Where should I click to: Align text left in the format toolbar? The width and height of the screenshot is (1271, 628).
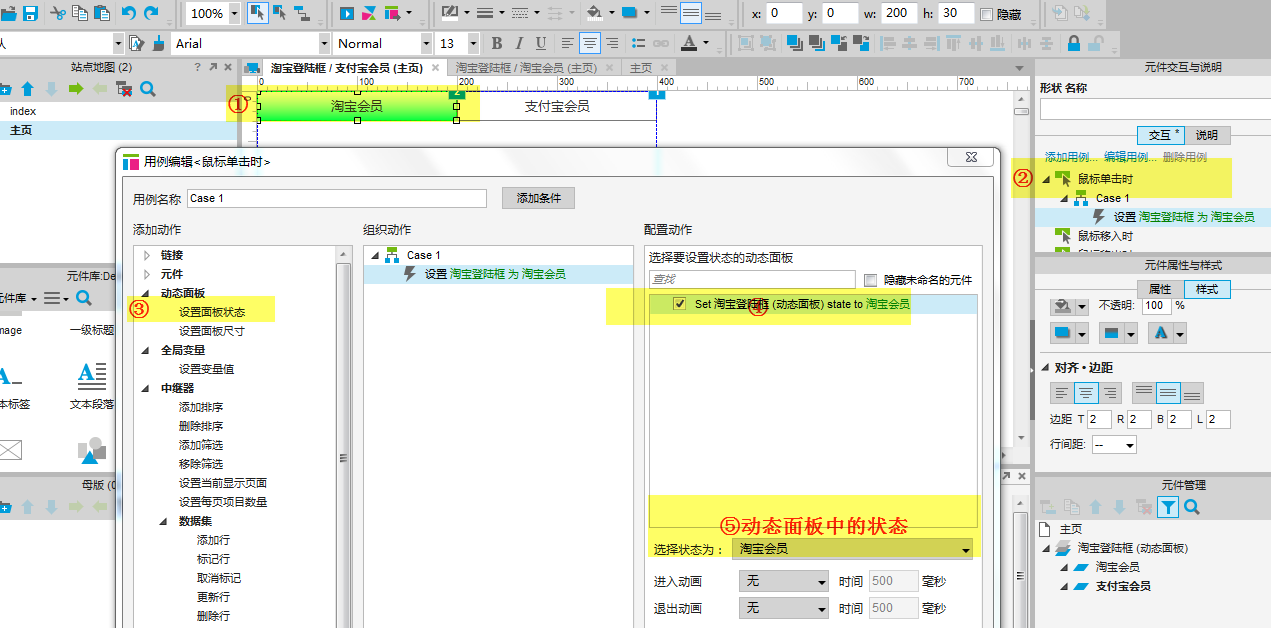(x=567, y=43)
